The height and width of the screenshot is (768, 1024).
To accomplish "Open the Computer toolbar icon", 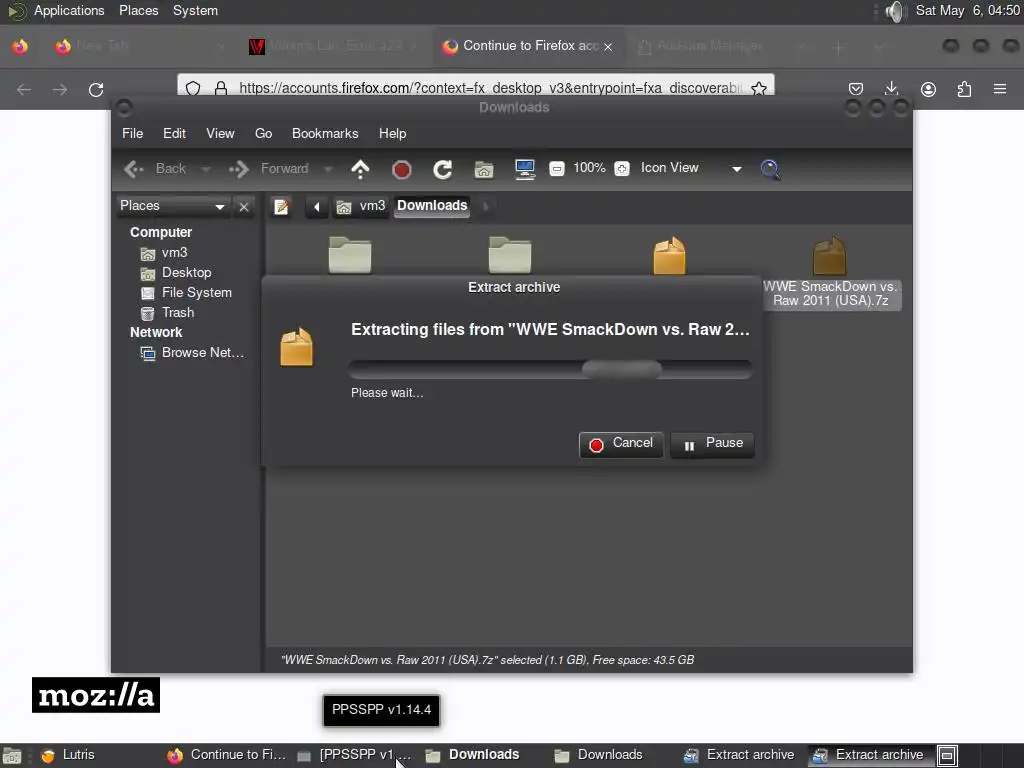I will 525,169.
